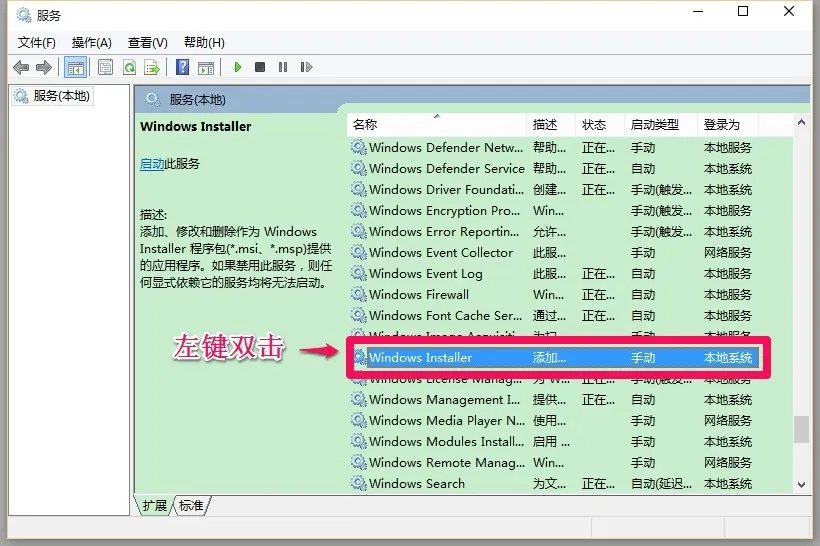Select Windows Font Cache Service name

pos(446,315)
